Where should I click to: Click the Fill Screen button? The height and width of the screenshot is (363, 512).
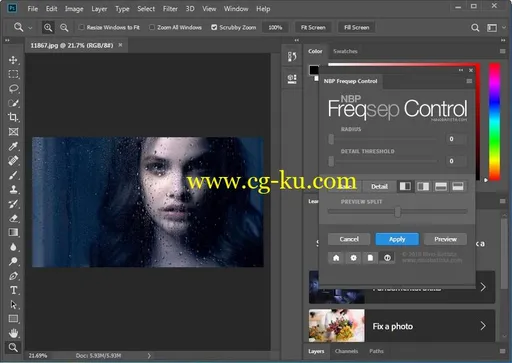(356, 28)
